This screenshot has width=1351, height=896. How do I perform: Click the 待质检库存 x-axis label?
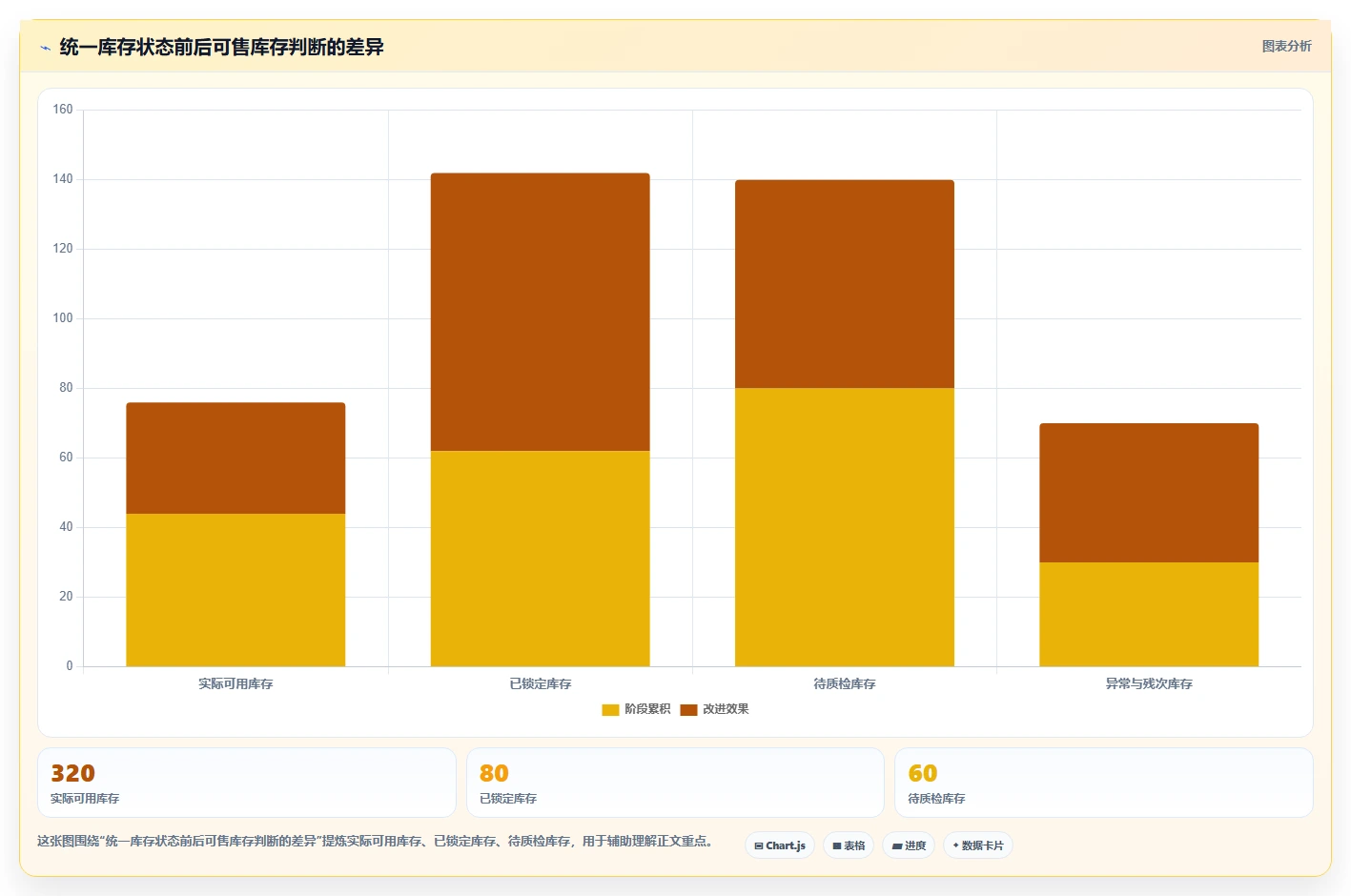(844, 683)
